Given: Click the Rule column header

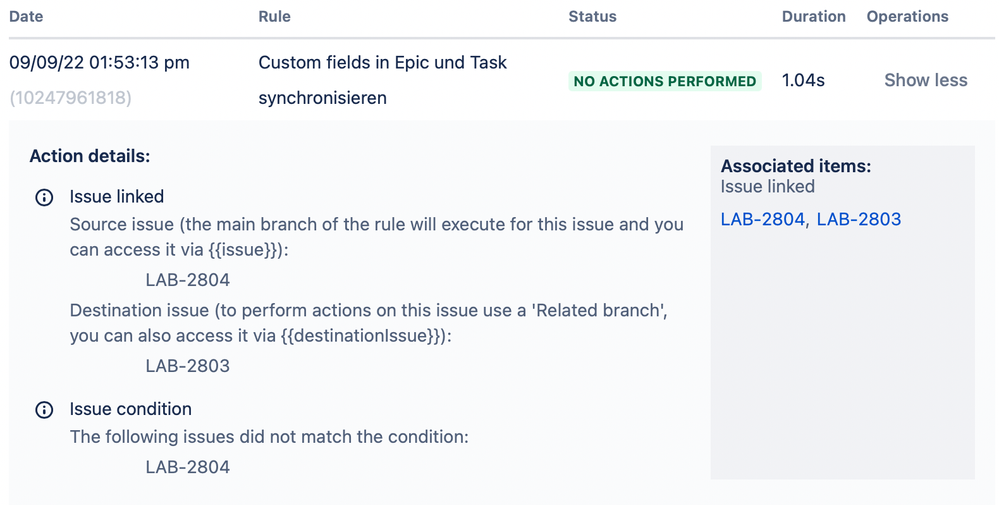Looking at the screenshot, I should 275,17.
